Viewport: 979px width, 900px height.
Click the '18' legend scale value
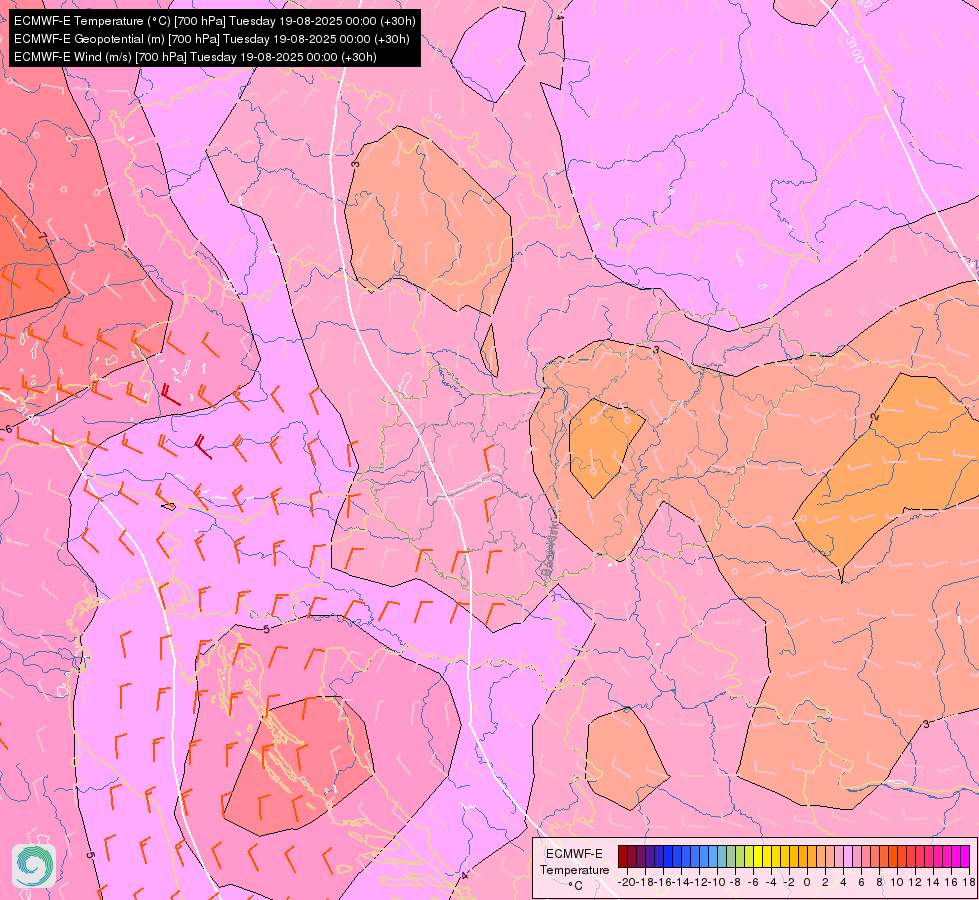click(x=968, y=882)
